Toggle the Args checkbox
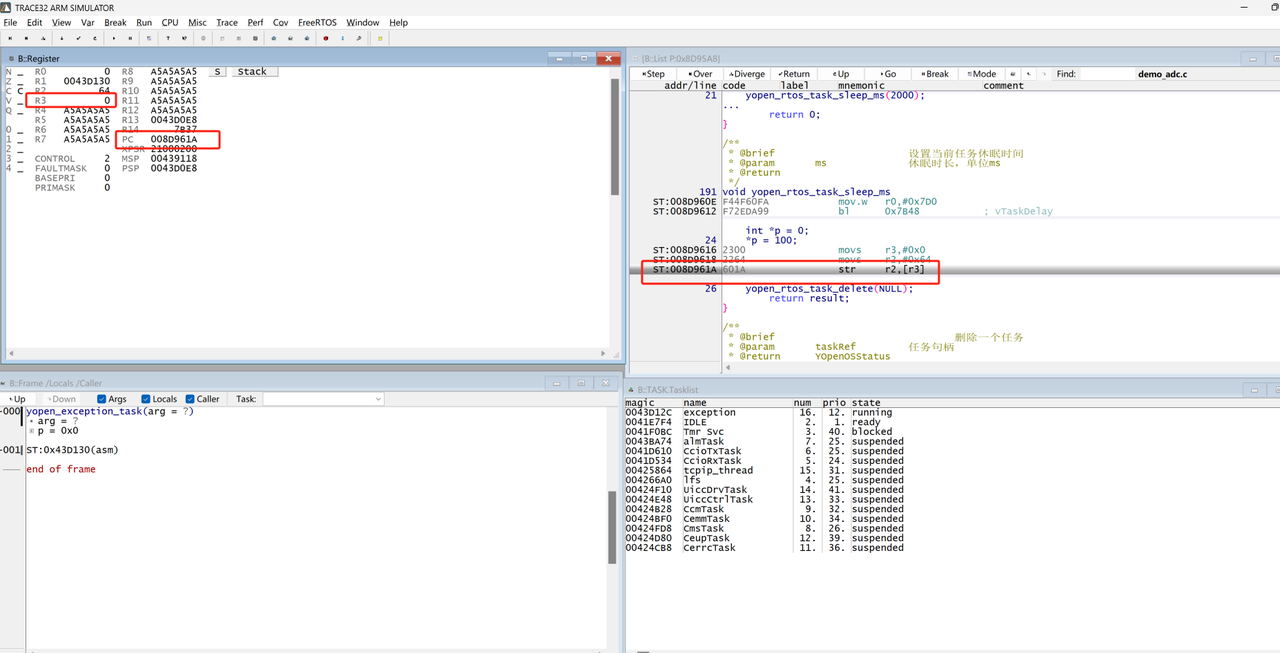 click(102, 399)
